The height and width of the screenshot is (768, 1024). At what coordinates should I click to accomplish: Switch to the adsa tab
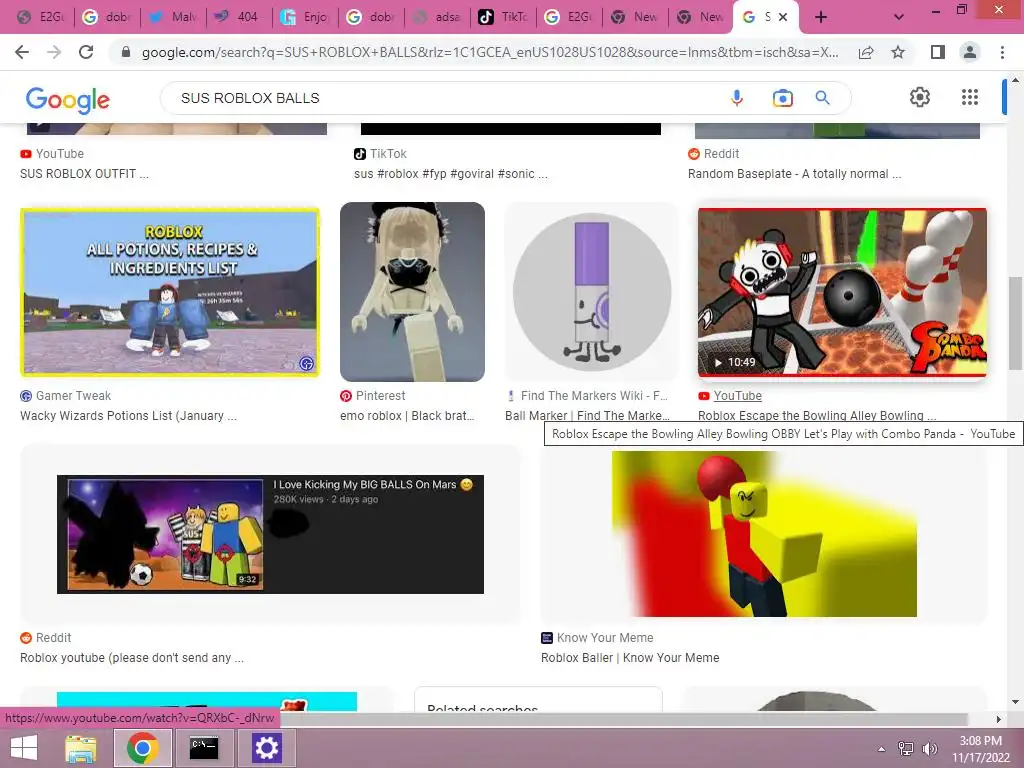point(437,17)
